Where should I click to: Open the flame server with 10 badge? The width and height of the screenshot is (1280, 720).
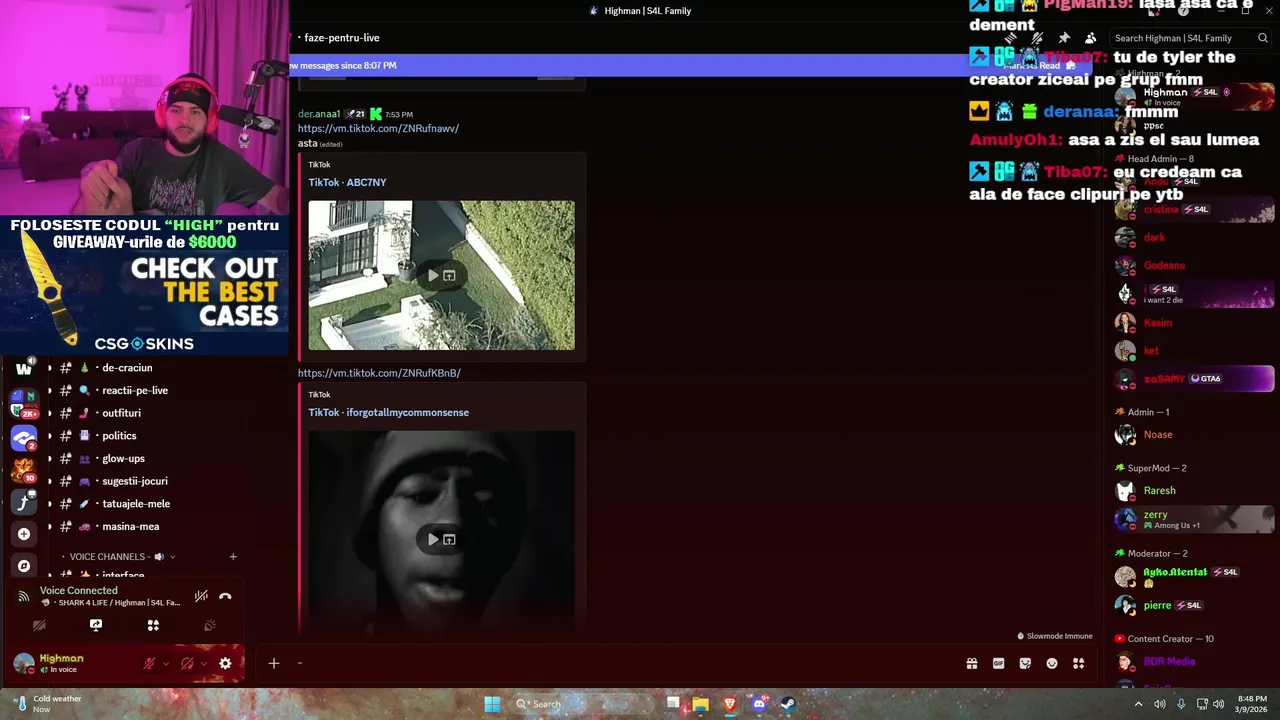pos(24,469)
